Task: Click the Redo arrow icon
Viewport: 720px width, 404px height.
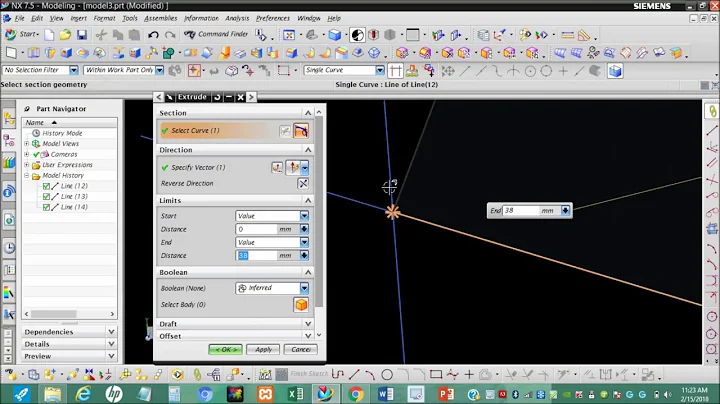Action: pos(170,34)
